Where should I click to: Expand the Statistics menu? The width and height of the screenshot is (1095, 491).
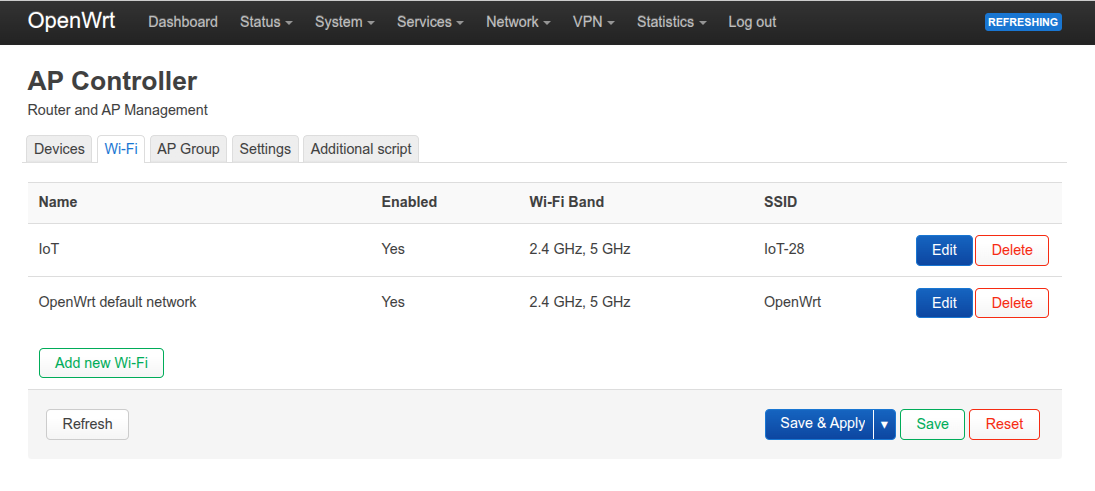[x=671, y=22]
